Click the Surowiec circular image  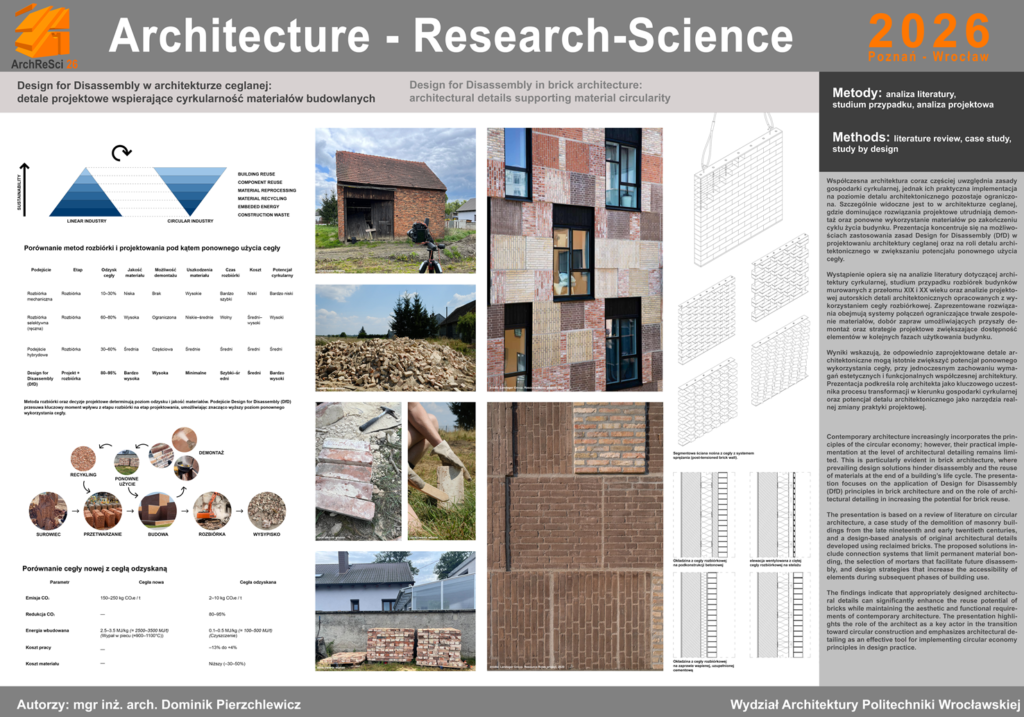pyautogui.click(x=48, y=510)
